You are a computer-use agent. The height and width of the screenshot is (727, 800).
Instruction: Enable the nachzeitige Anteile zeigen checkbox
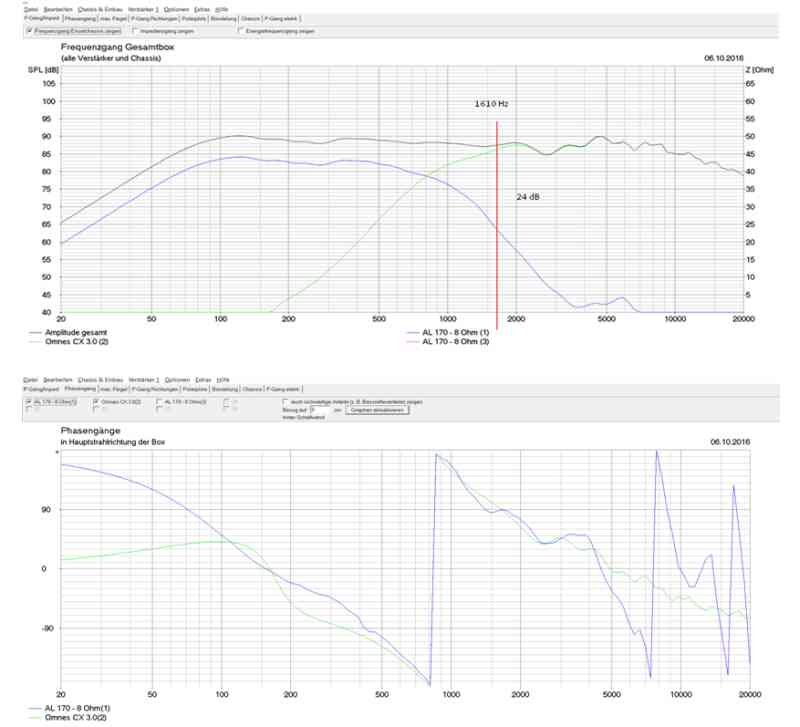click(x=285, y=402)
